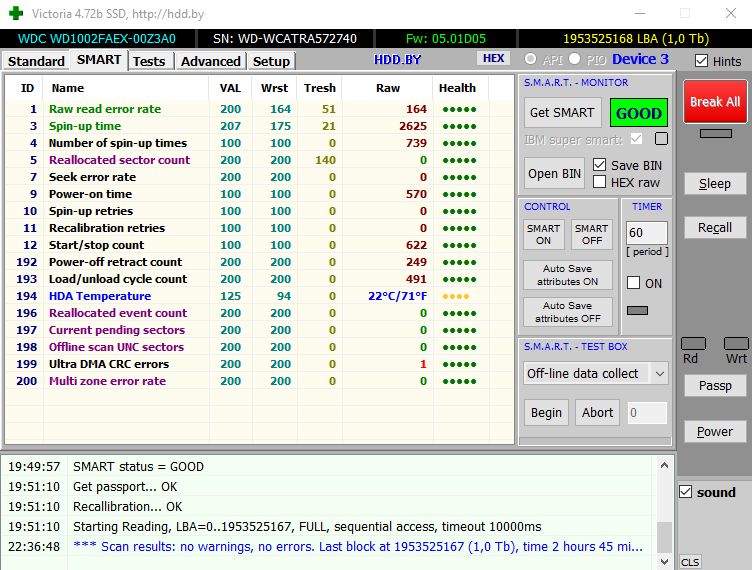Click the Sleep button

715,184
